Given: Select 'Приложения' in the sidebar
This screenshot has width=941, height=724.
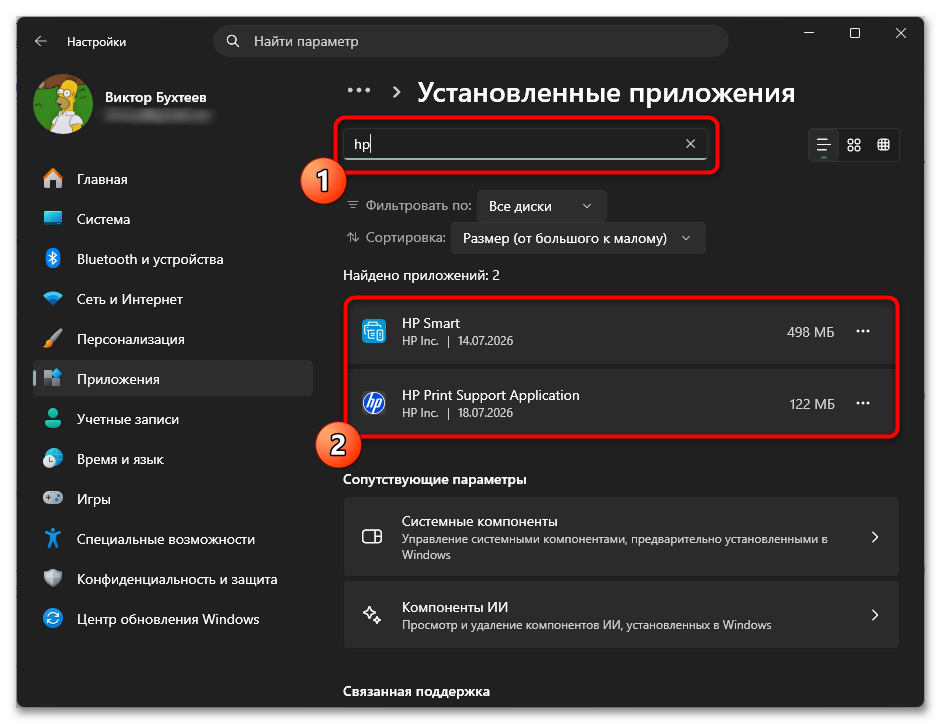Looking at the screenshot, I should point(173,379).
